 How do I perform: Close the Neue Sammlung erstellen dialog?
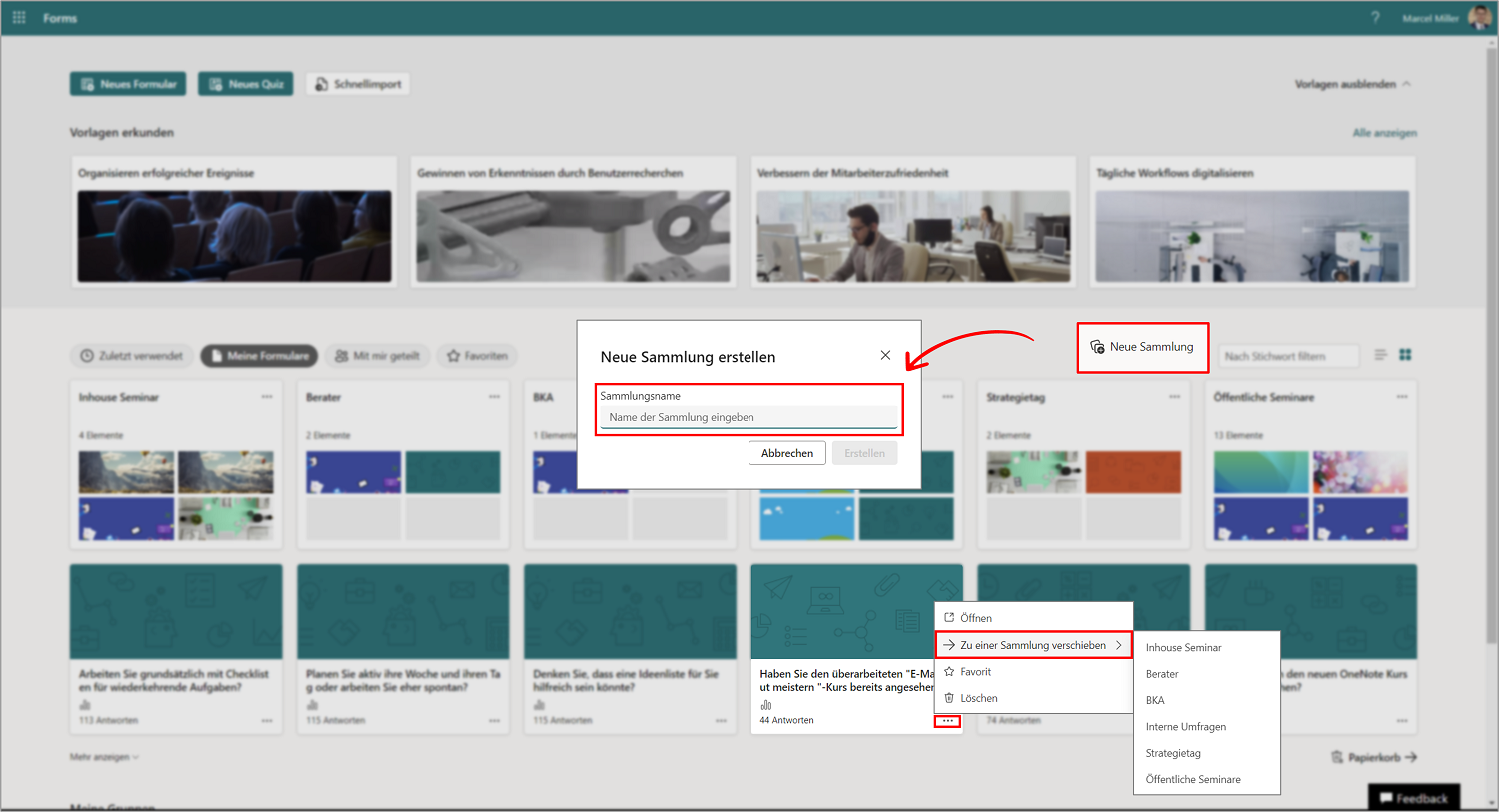click(885, 355)
